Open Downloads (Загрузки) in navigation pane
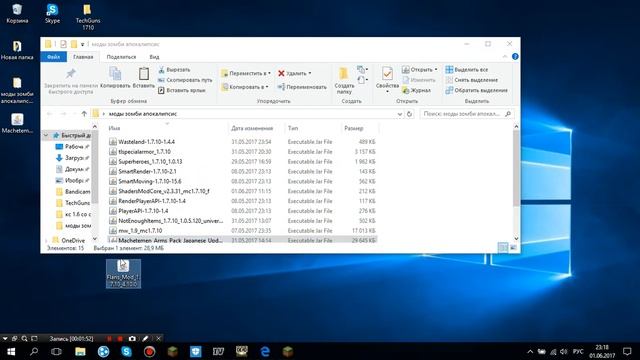The height and width of the screenshot is (360, 640). pyautogui.click(x=73, y=158)
